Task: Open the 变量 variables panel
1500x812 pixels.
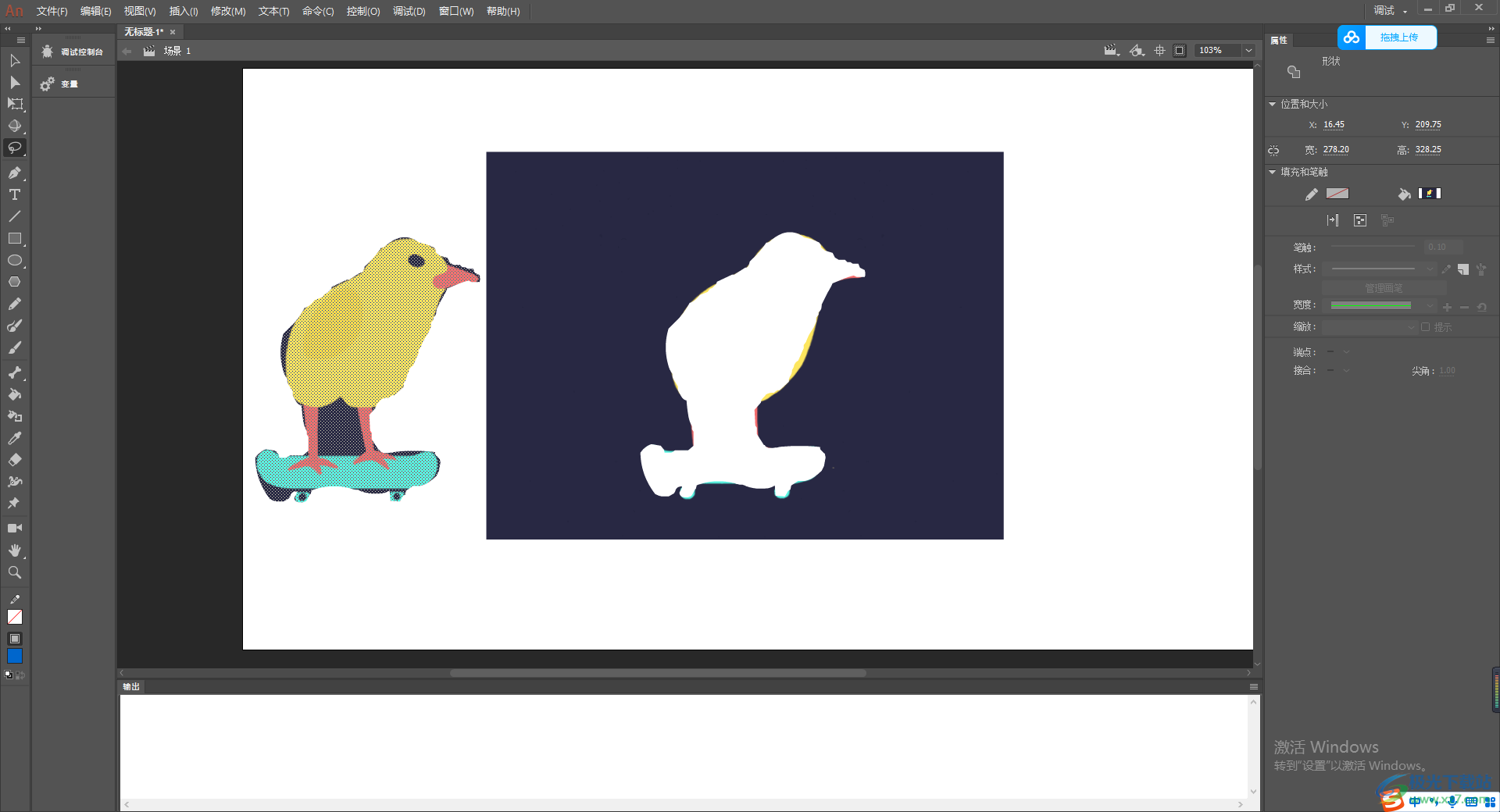Action: click(59, 84)
